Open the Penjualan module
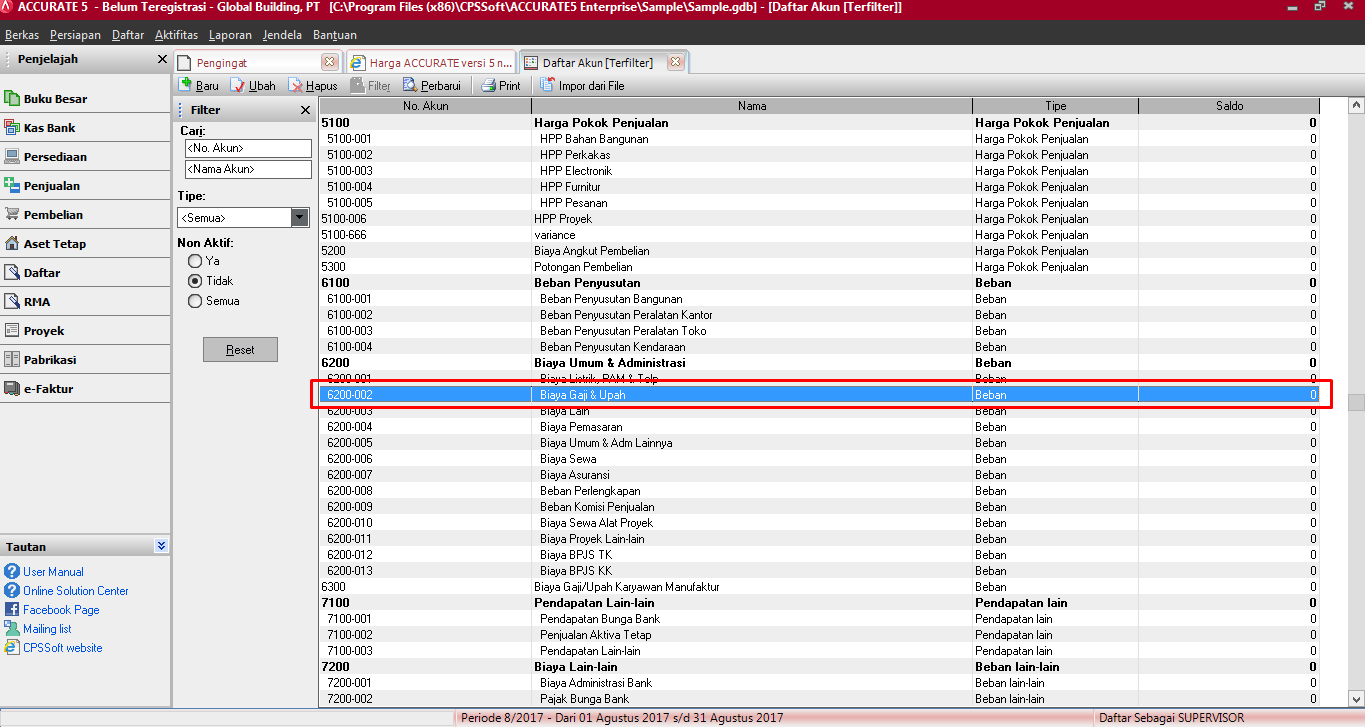 pos(51,186)
